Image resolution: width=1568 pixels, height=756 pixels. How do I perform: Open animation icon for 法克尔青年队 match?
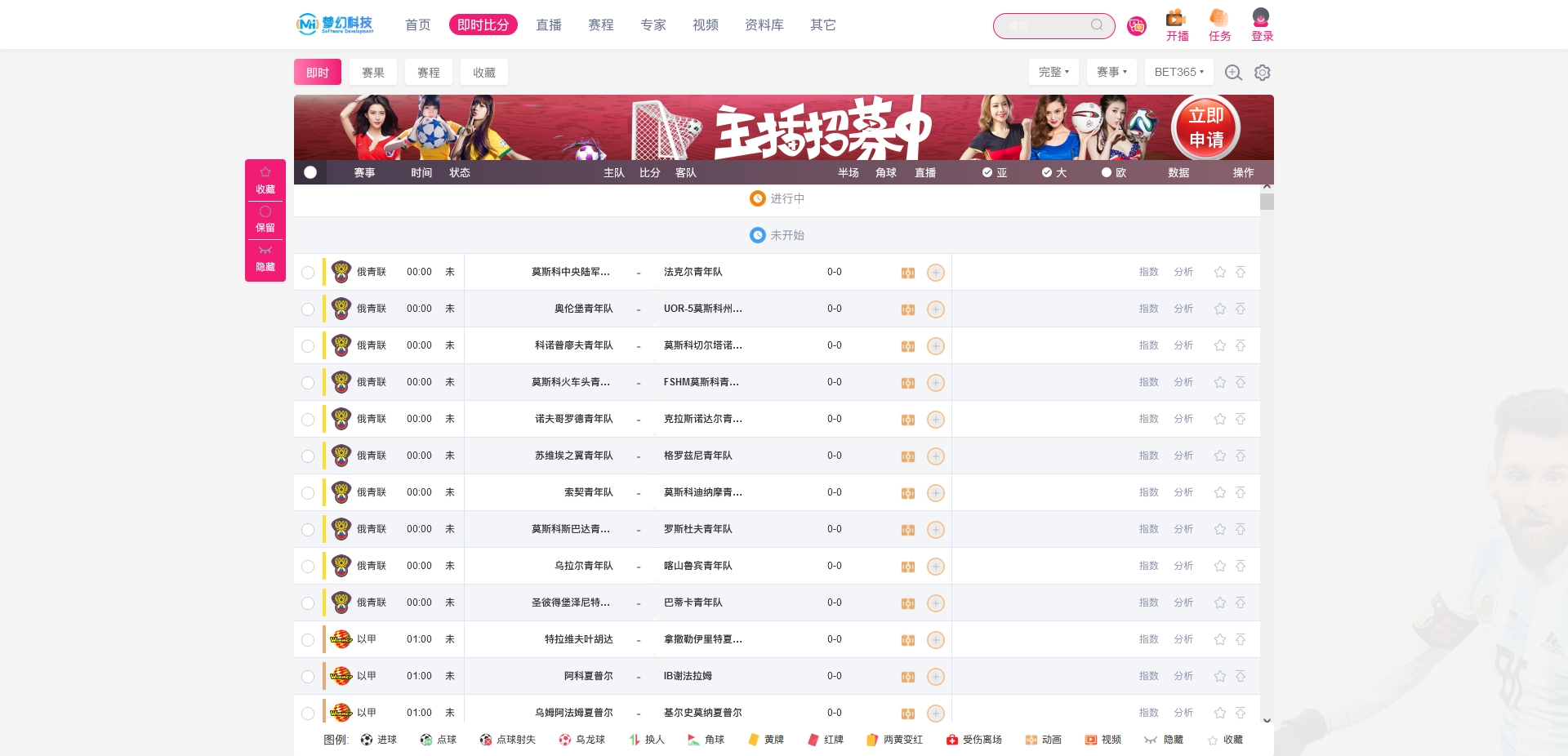pos(907,273)
